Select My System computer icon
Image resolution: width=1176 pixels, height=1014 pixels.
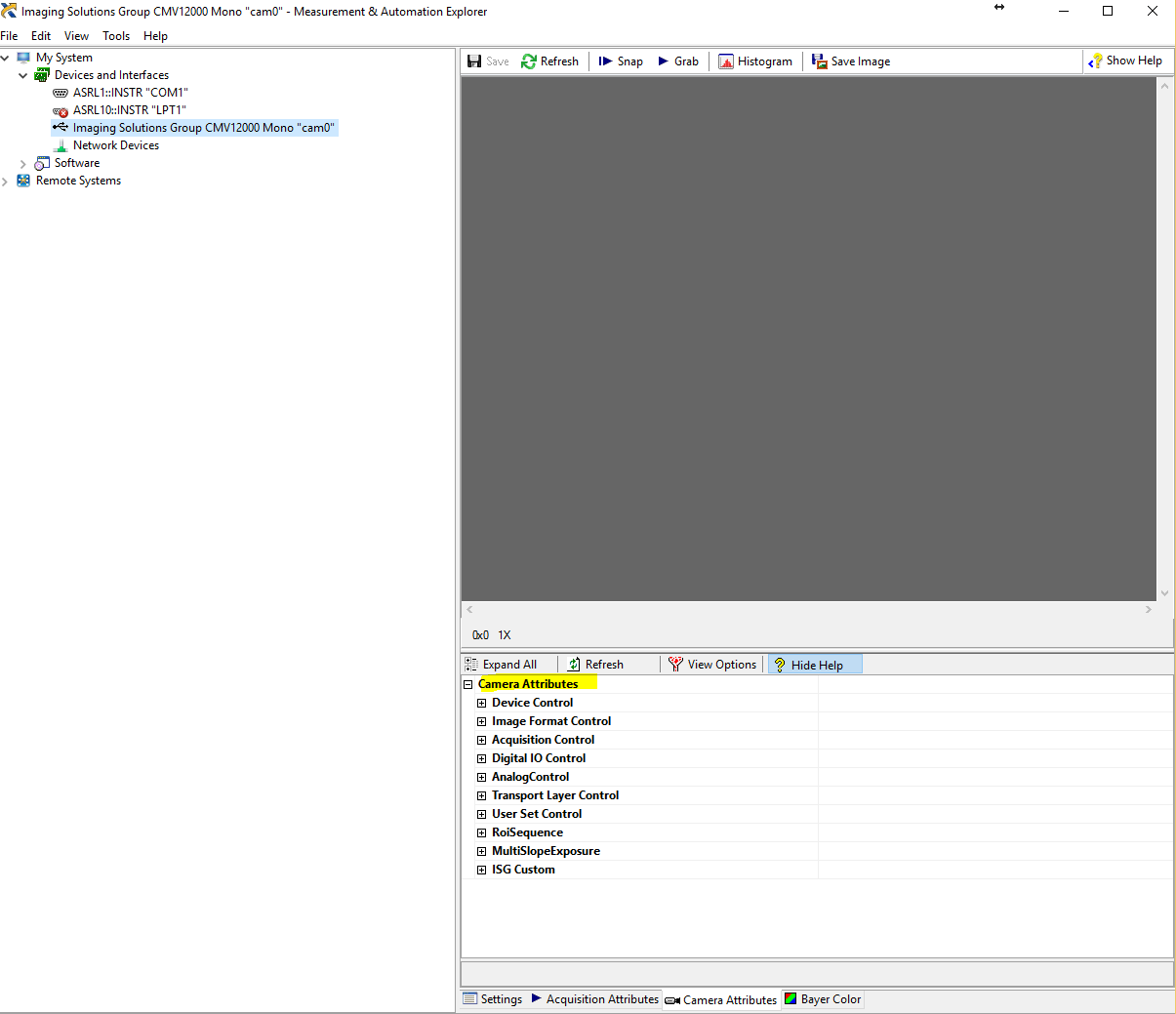pos(23,58)
